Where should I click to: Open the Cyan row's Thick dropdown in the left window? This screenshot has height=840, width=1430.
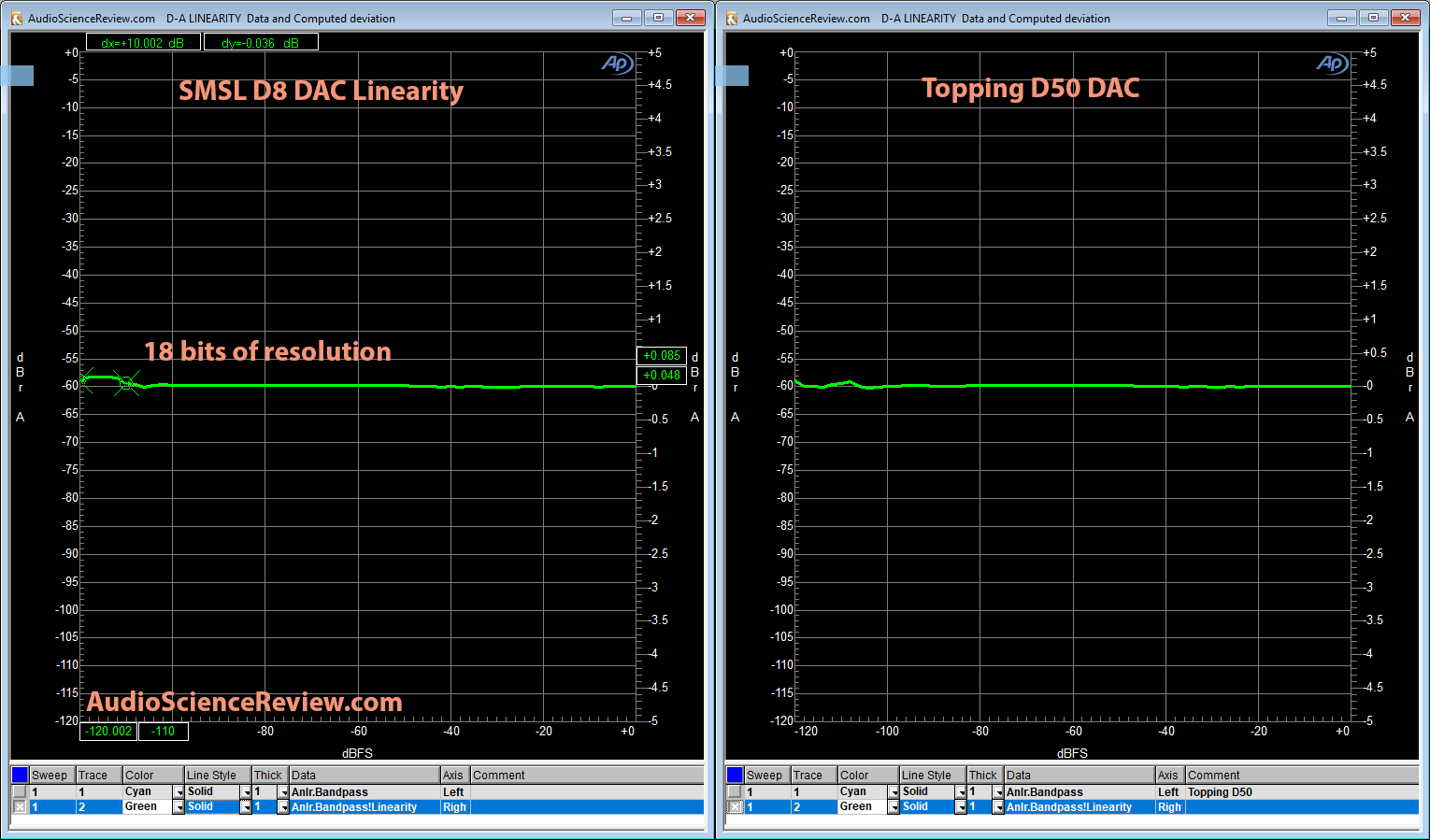click(283, 792)
